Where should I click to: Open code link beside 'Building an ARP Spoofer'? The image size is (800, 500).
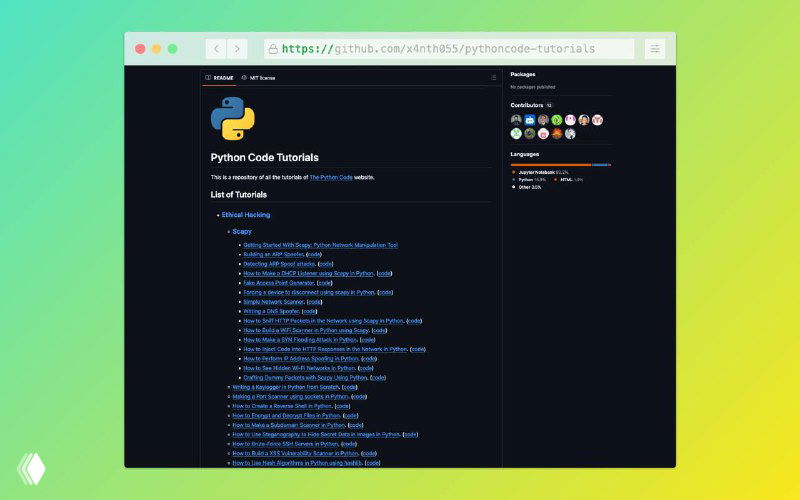tap(314, 254)
